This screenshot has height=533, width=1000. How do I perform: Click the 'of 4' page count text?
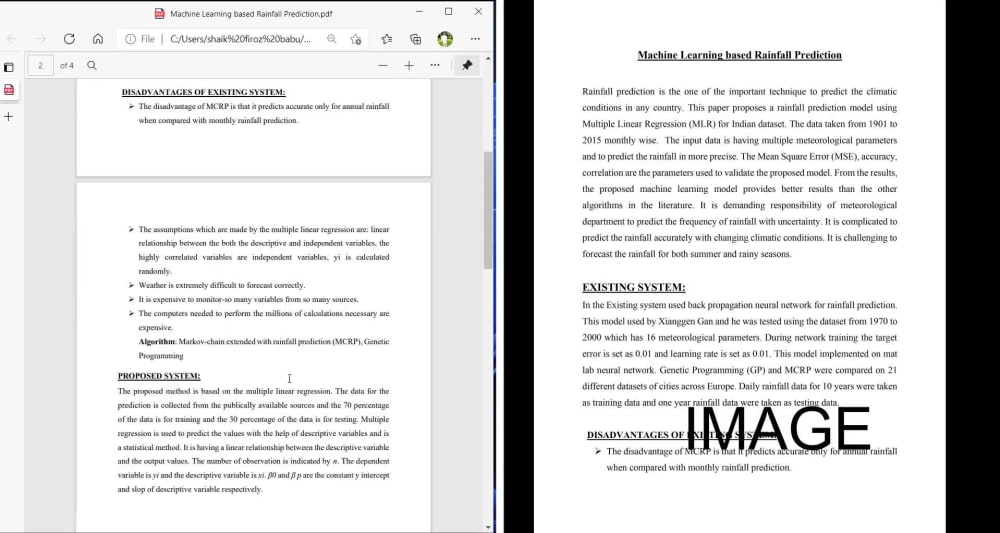(x=66, y=66)
